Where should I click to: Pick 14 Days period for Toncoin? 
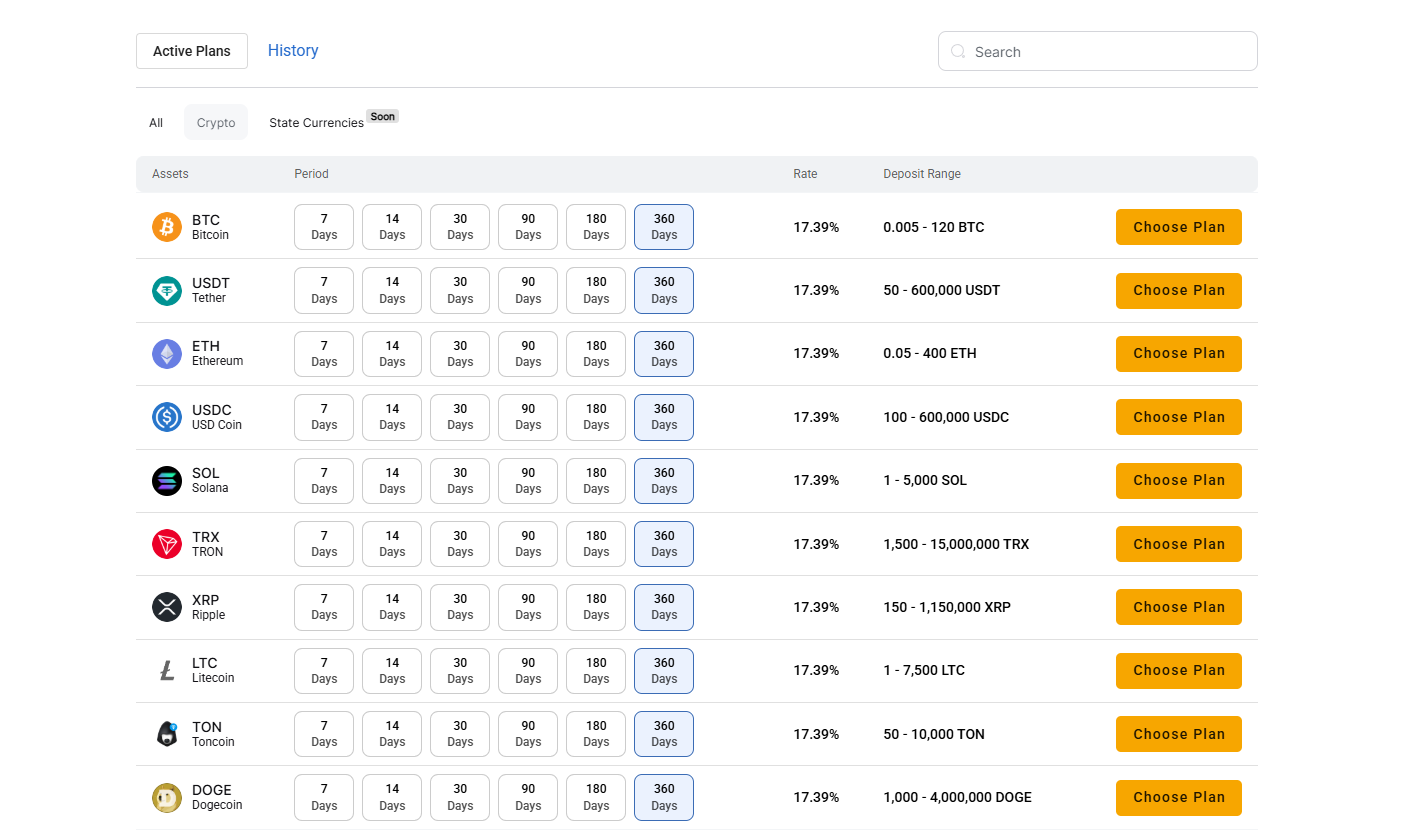(392, 734)
